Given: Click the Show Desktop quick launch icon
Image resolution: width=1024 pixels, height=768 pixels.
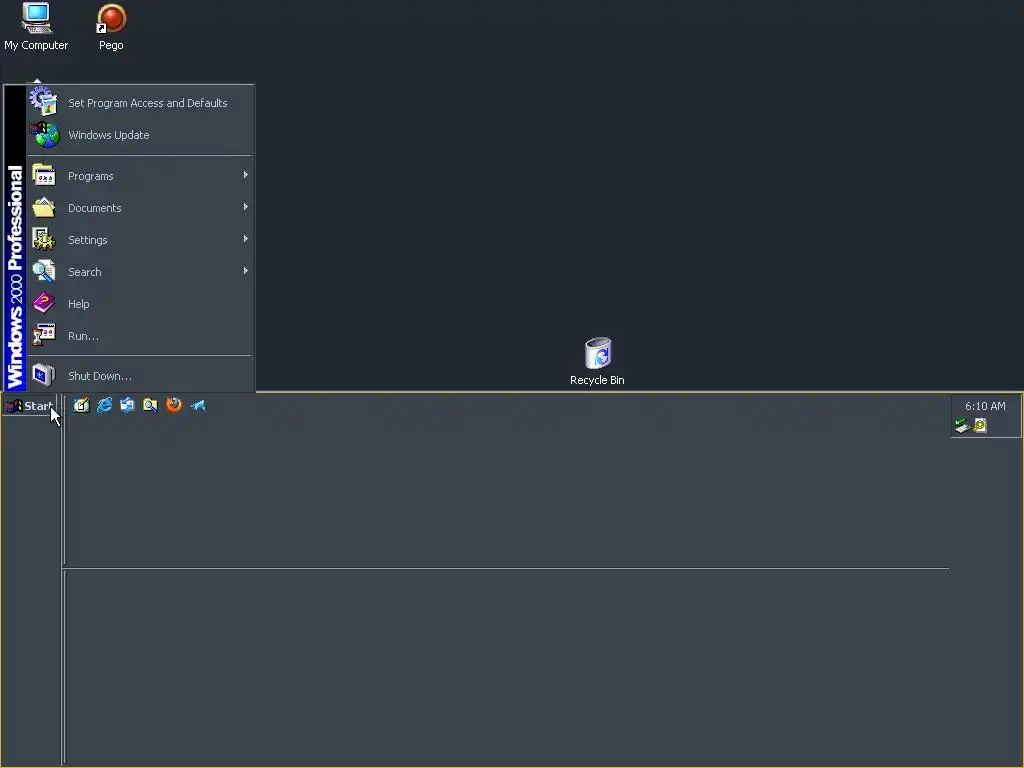Looking at the screenshot, I should click(x=81, y=406).
